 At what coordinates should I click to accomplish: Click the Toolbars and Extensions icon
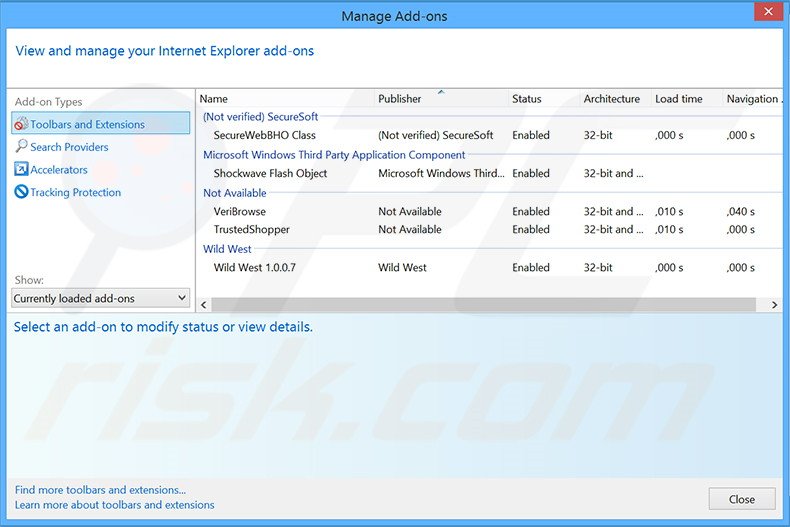click(21, 124)
